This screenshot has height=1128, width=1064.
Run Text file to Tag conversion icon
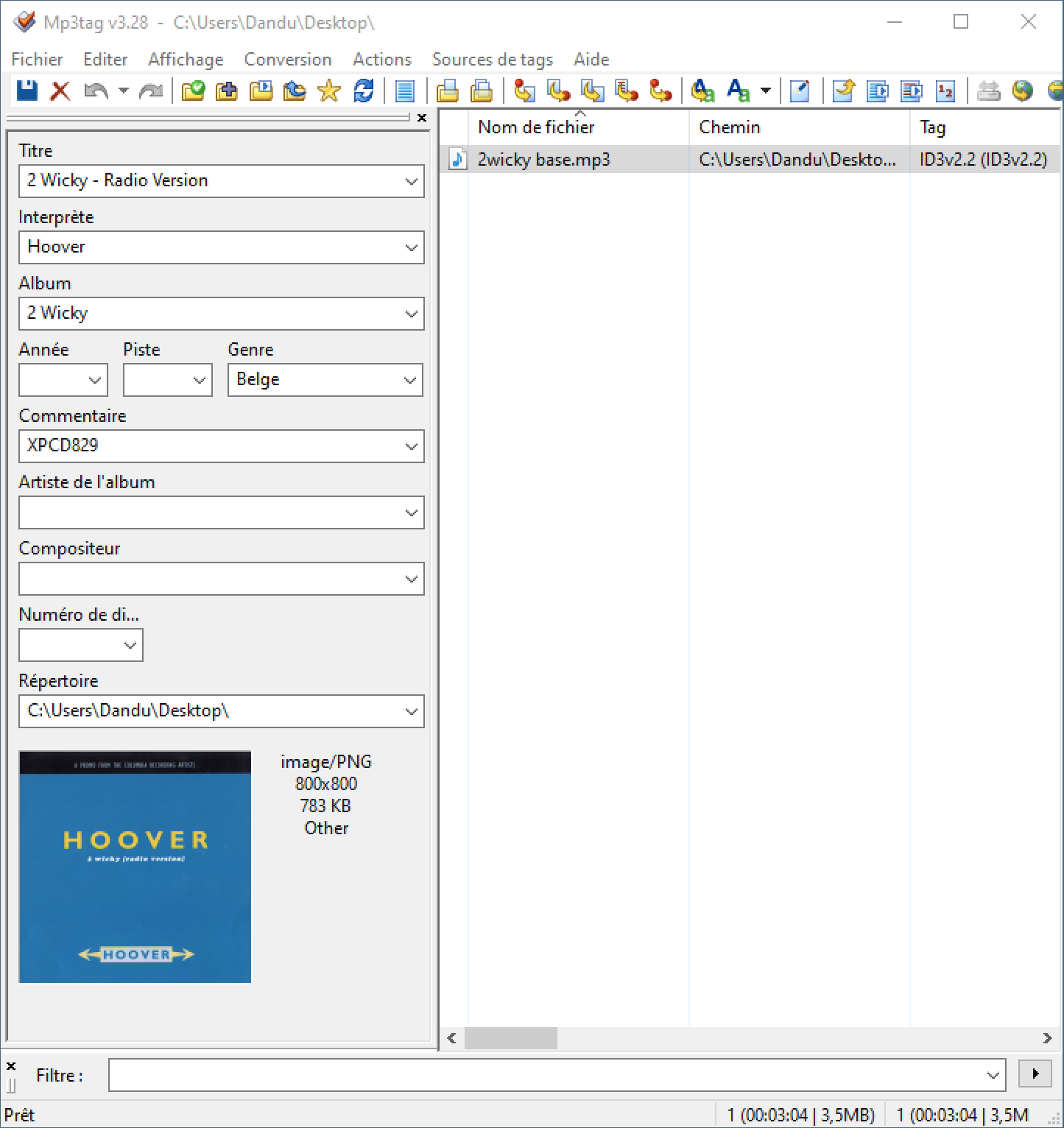coord(627,91)
